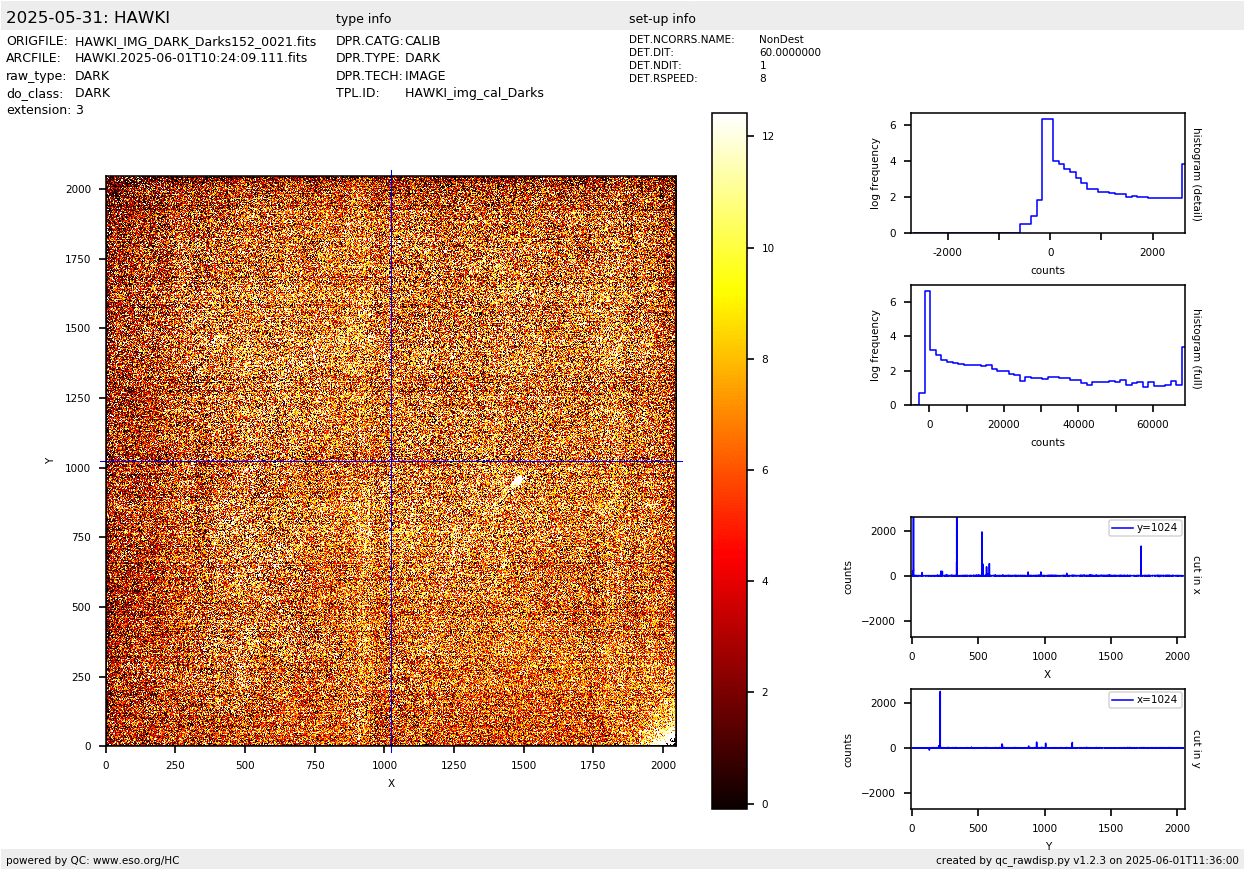Screen dimensions: 1245x870
Task: Click the y=1024 legend in cut in x plot
Action: click(x=1145, y=528)
